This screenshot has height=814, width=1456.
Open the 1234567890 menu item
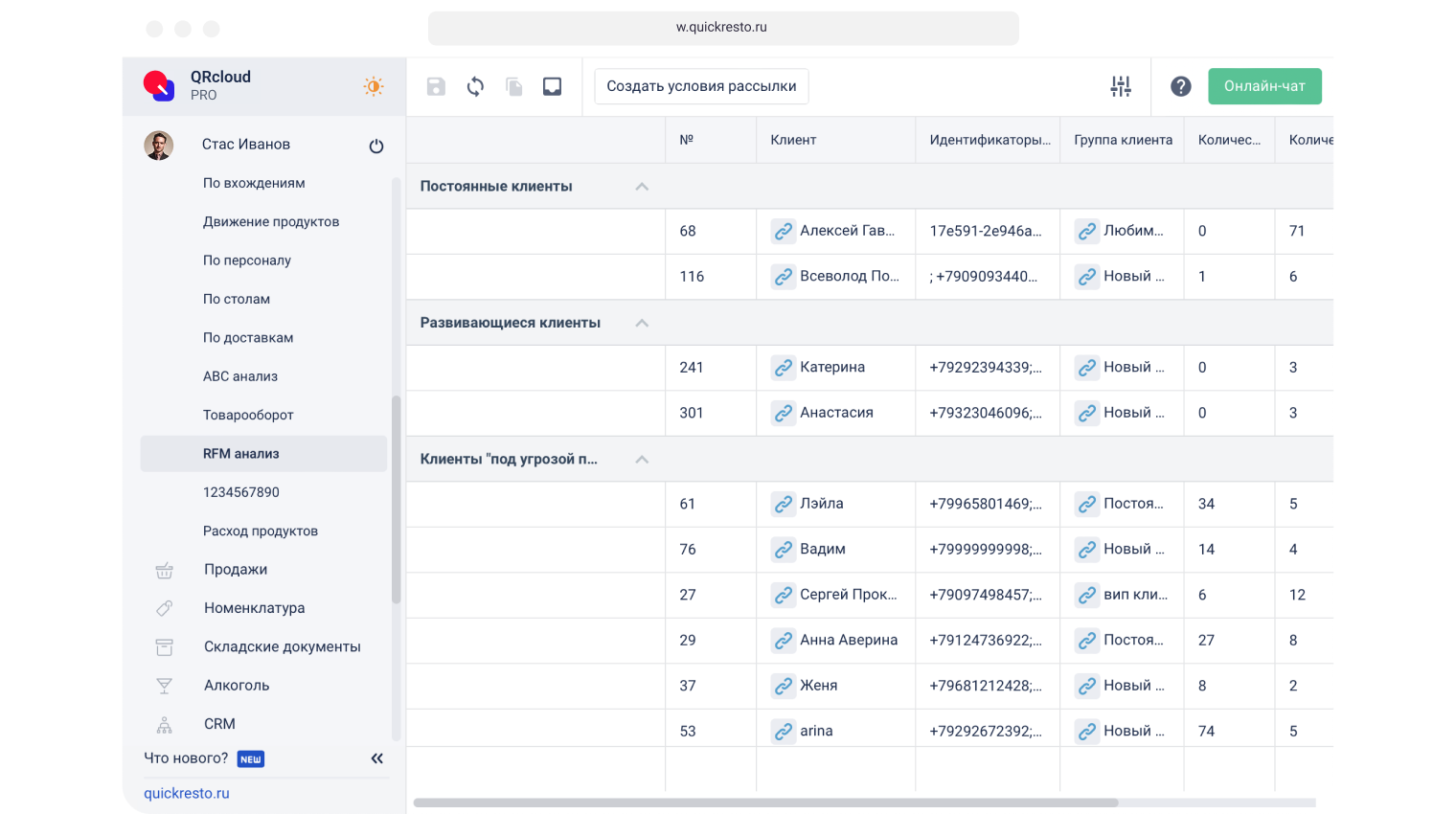241,492
